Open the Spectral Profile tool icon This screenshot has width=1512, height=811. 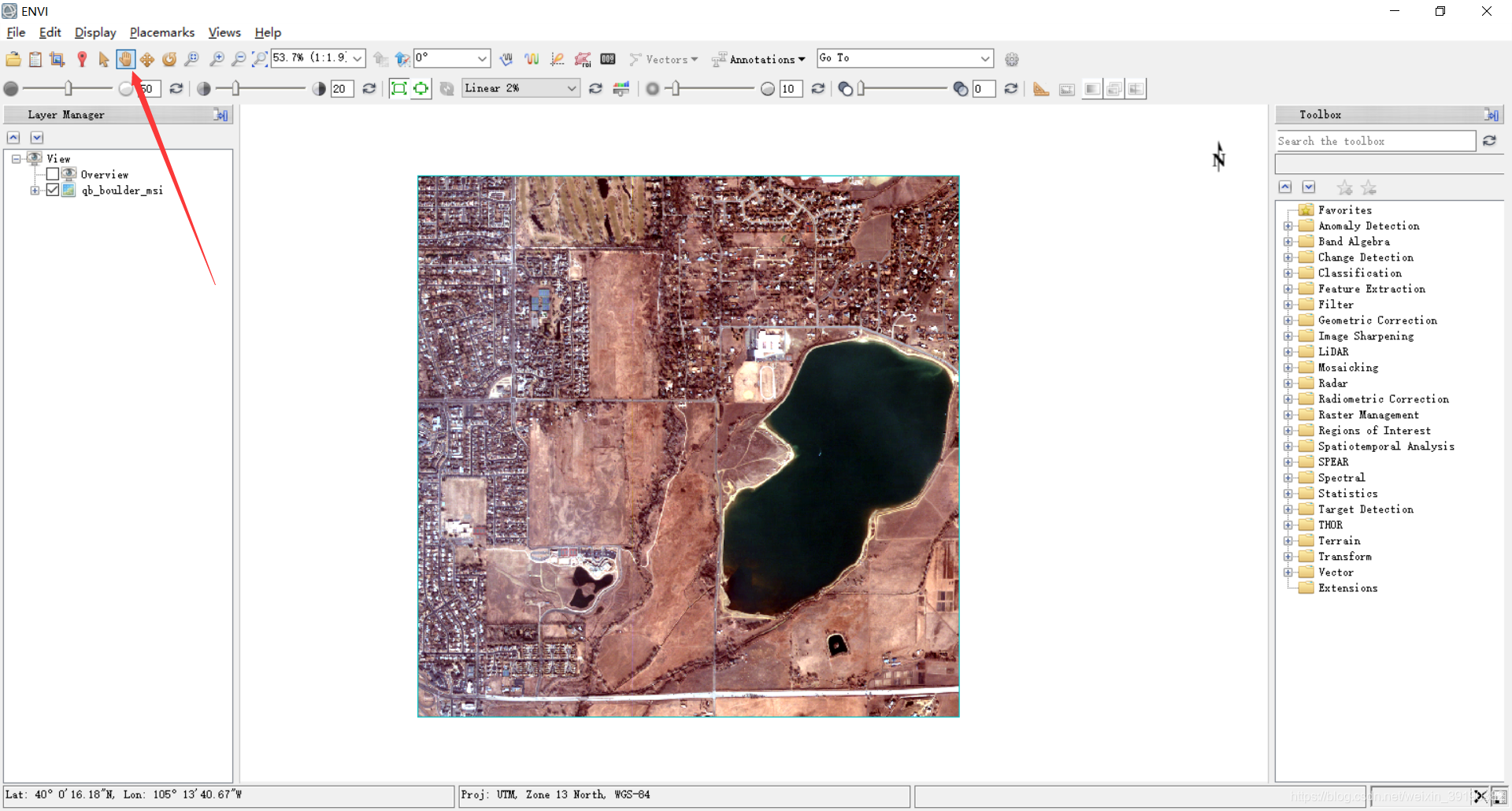[x=507, y=59]
